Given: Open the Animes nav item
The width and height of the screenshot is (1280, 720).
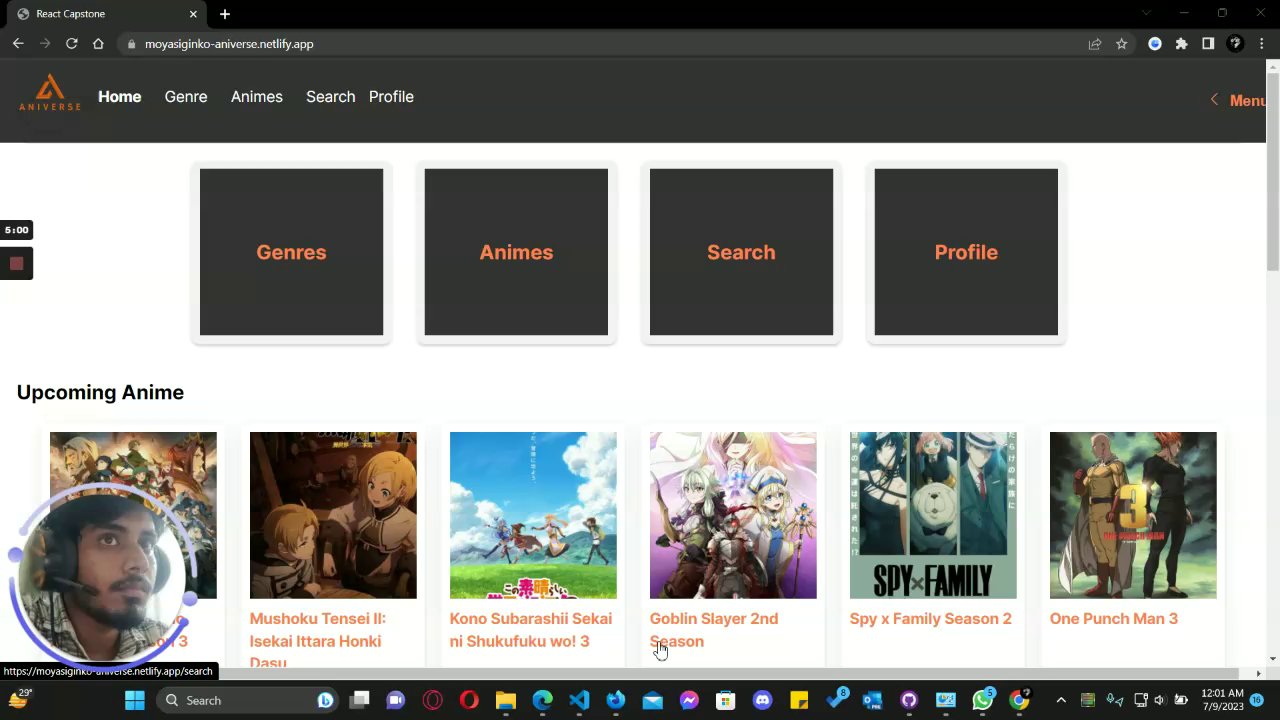Looking at the screenshot, I should 257,97.
